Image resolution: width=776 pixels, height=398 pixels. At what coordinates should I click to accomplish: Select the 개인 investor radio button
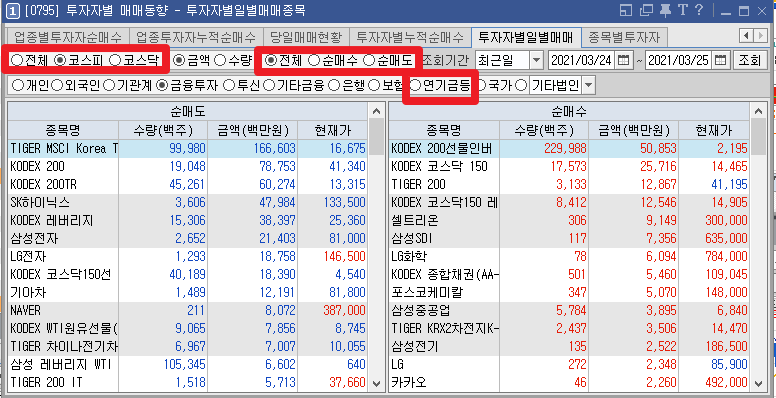coord(18,86)
